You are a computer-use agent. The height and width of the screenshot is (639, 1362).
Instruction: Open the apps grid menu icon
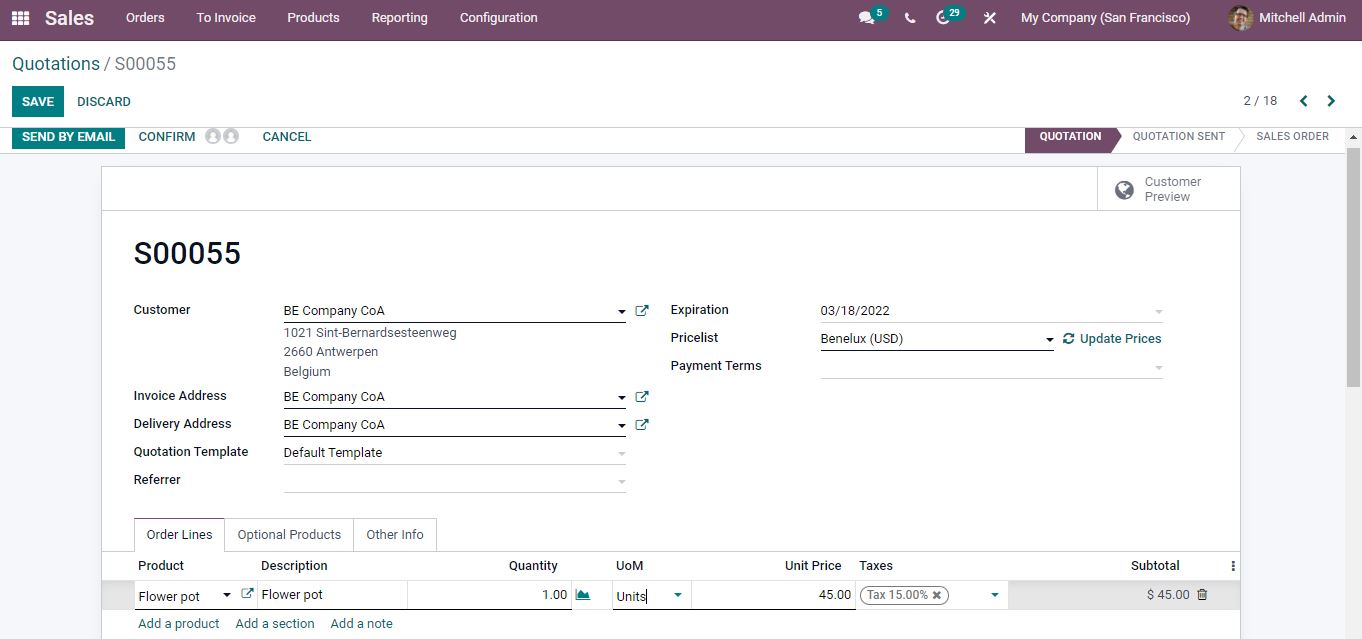(20, 18)
